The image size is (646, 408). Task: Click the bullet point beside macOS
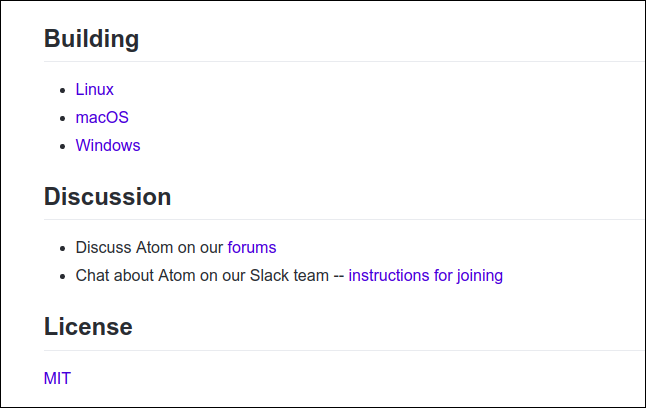pos(63,118)
